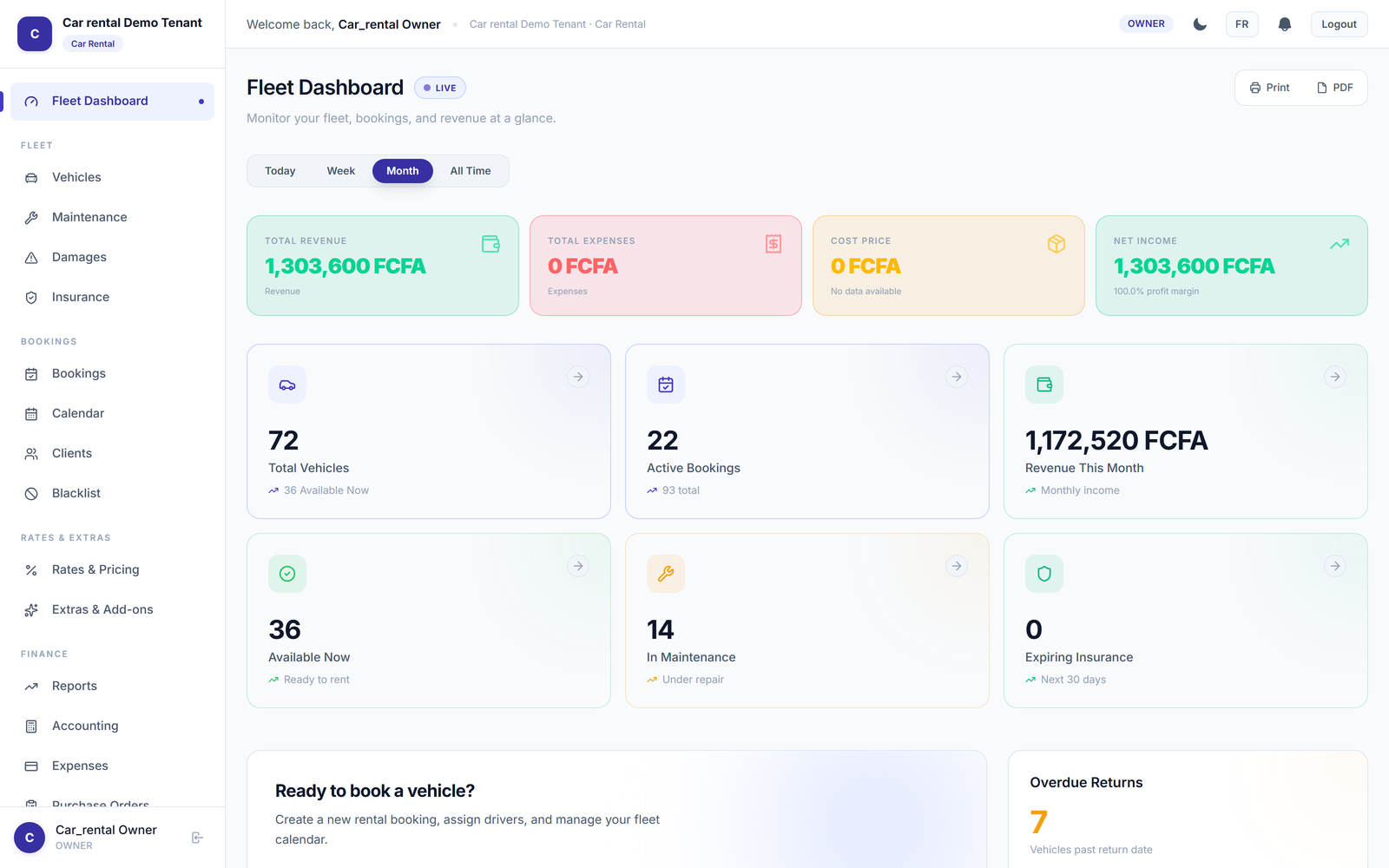Click calendar icon on Active Bookings card
The width and height of the screenshot is (1389, 868).
(x=666, y=385)
